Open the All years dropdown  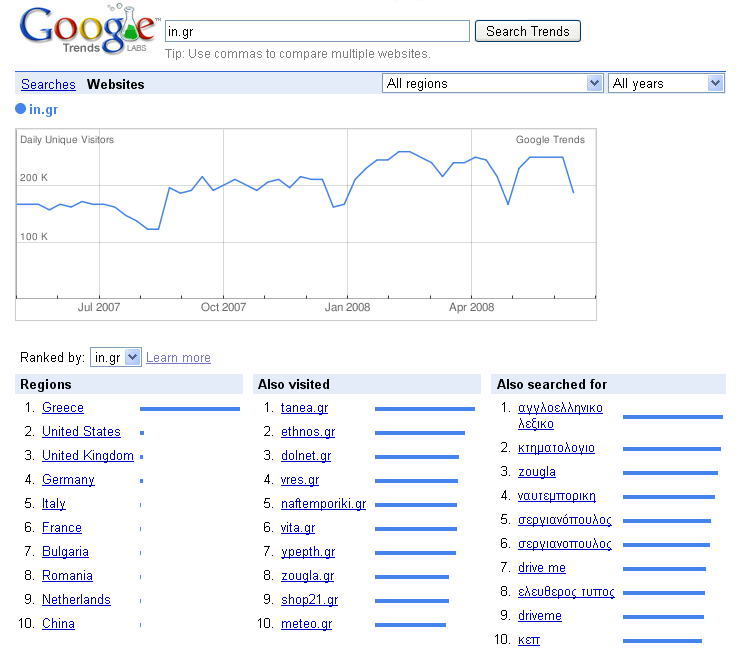(666, 84)
